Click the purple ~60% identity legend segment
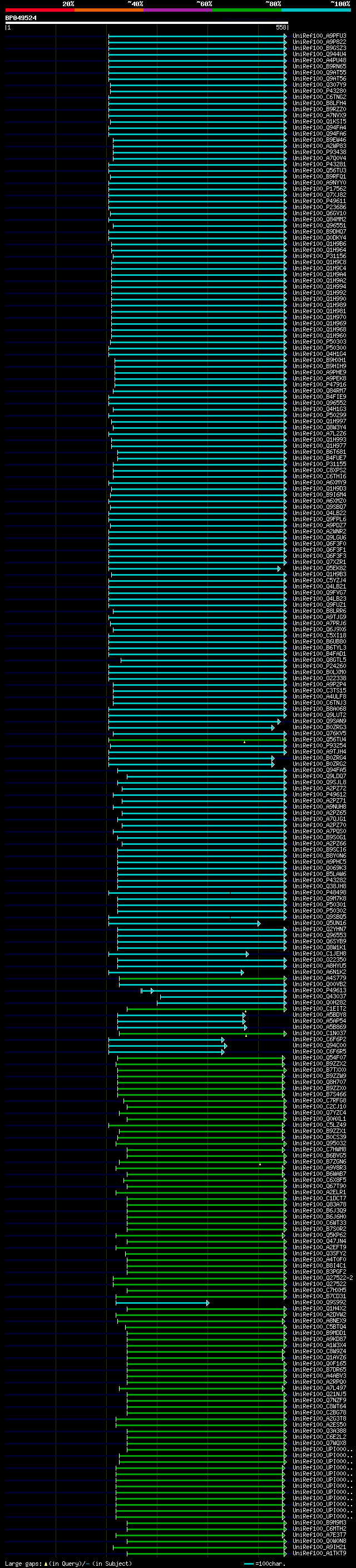Viewport: 356px width, 1568px height. (179, 10)
